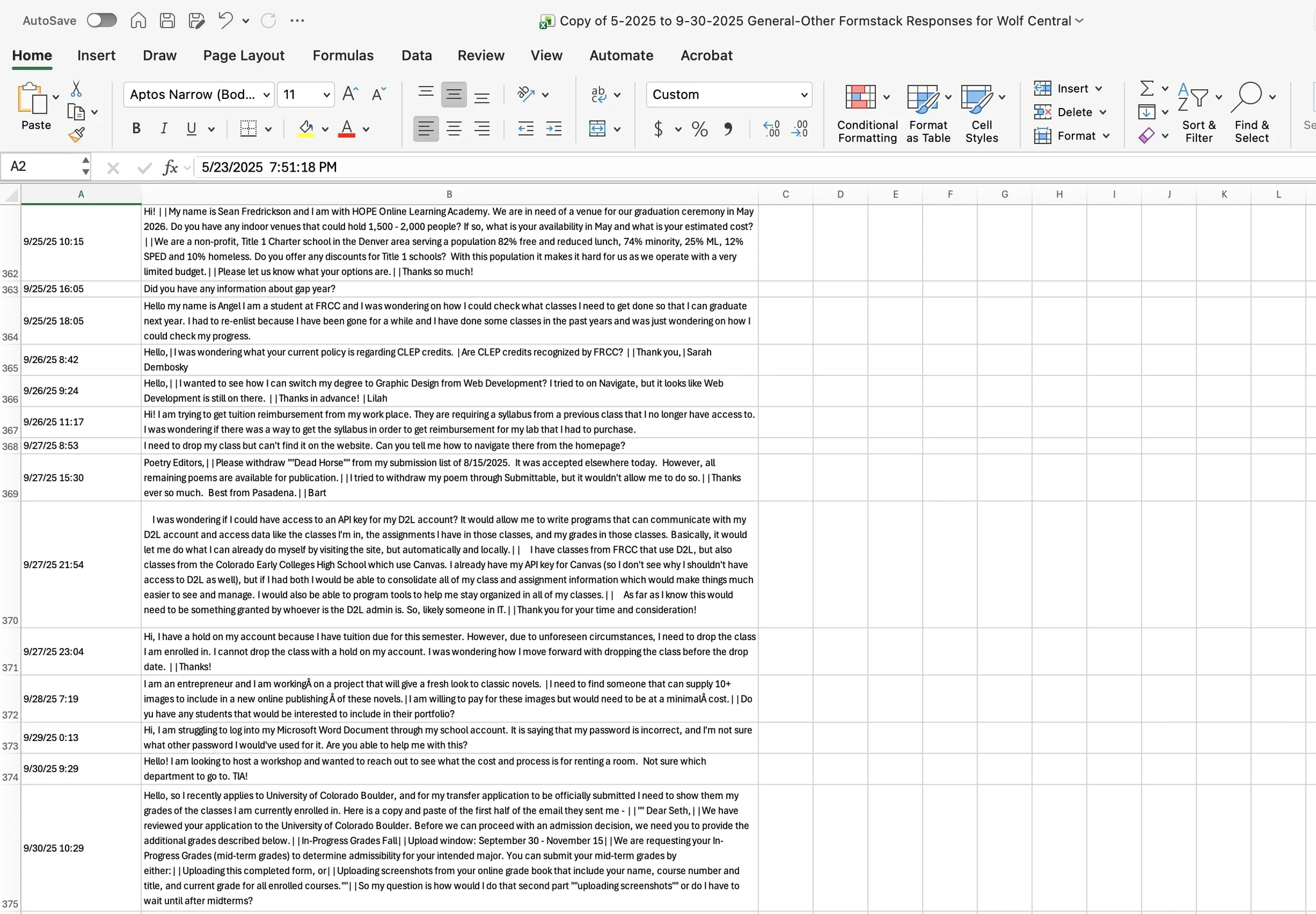Viewport: 1316px width, 914px height.
Task: Click the Cut scissors icon
Action: click(x=76, y=88)
